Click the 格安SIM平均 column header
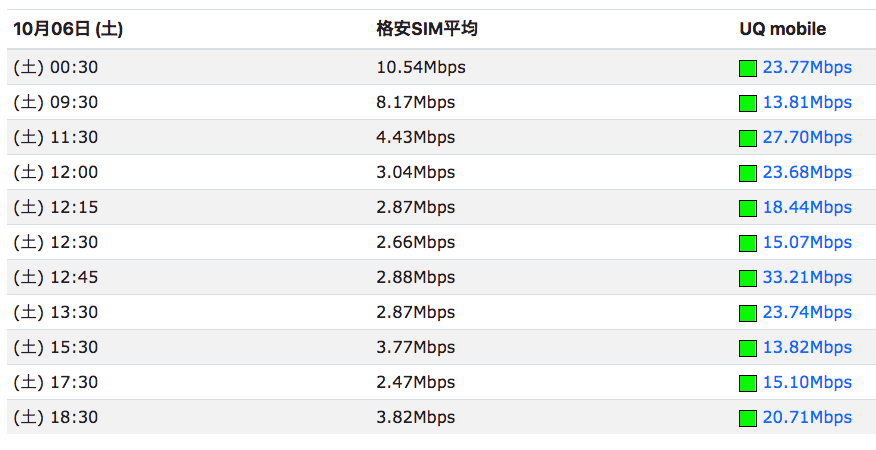This screenshot has height=450, width=876. pyautogui.click(x=427, y=29)
